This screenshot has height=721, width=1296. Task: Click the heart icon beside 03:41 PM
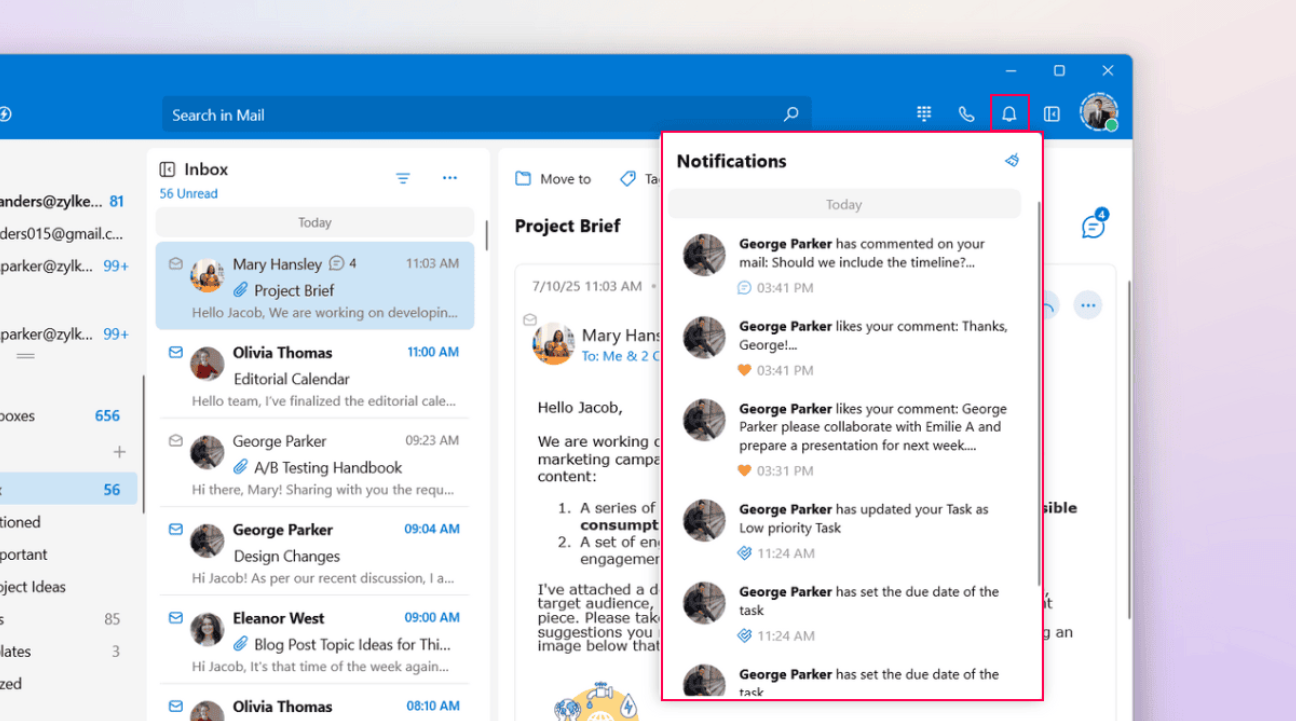744,370
